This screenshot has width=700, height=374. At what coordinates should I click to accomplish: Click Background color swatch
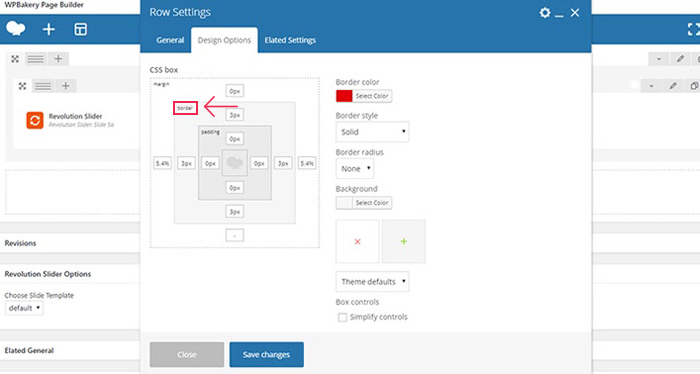point(344,203)
